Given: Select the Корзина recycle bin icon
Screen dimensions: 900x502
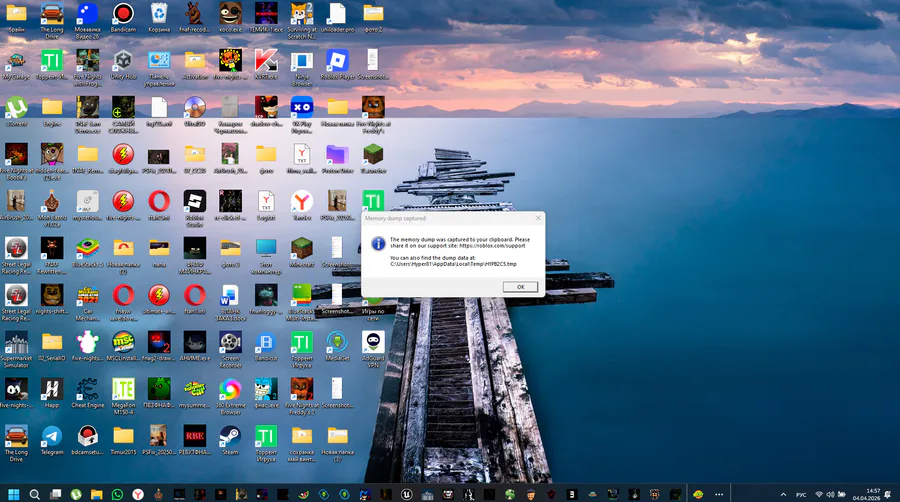Looking at the screenshot, I should tap(159, 18).
